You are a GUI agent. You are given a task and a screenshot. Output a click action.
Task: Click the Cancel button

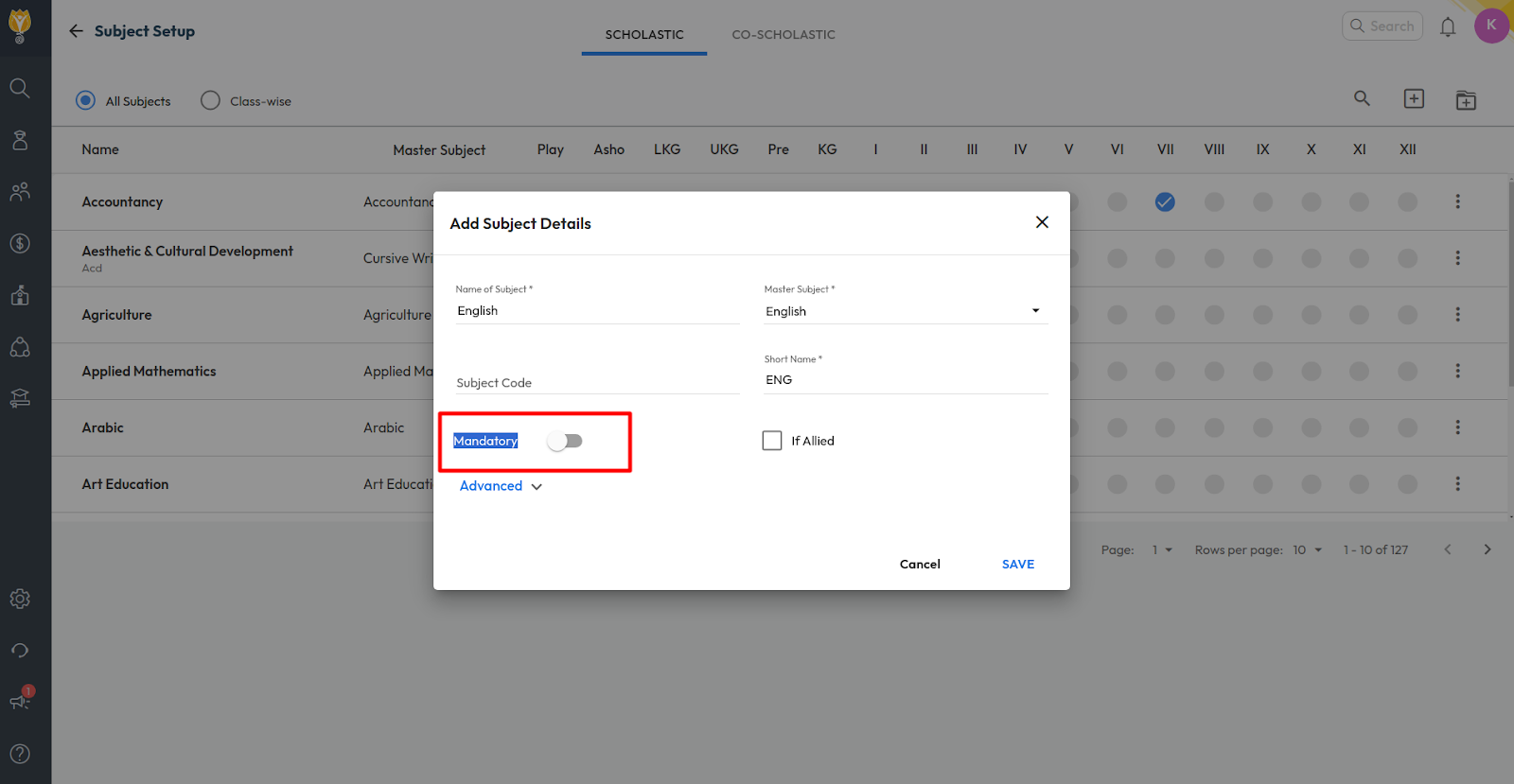(x=920, y=565)
